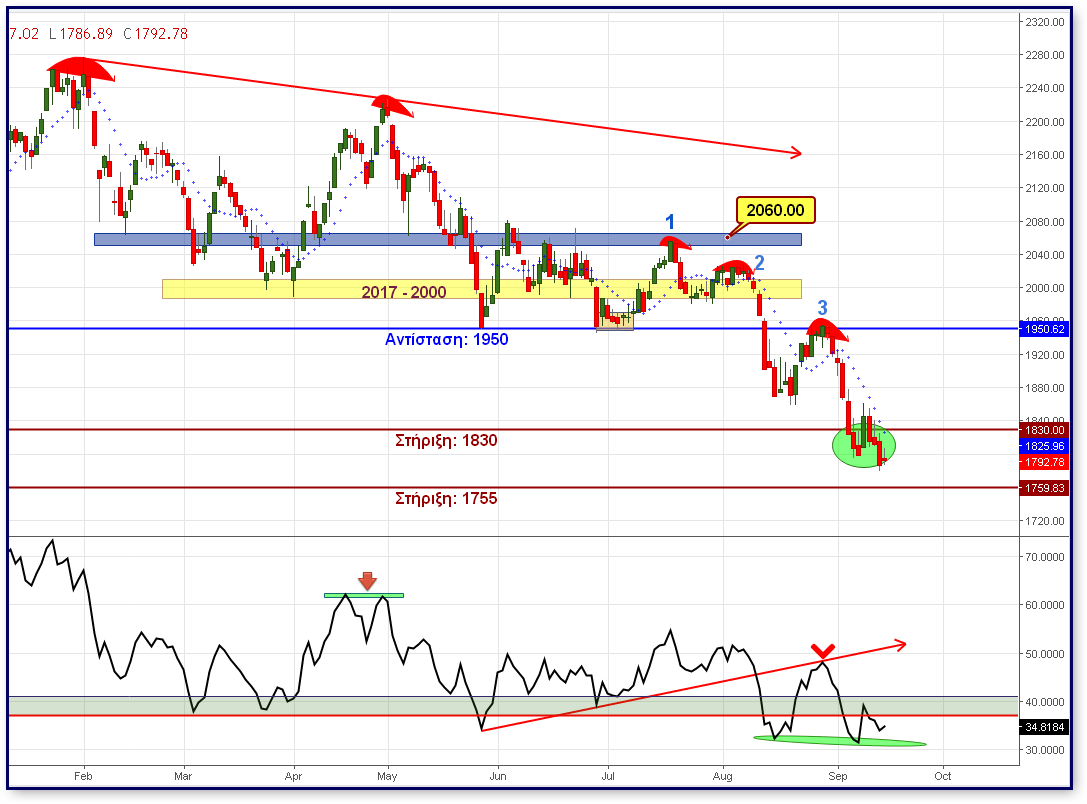Click the 'C 1792.78' close value in header
The image size is (1087, 804).
[155, 33]
